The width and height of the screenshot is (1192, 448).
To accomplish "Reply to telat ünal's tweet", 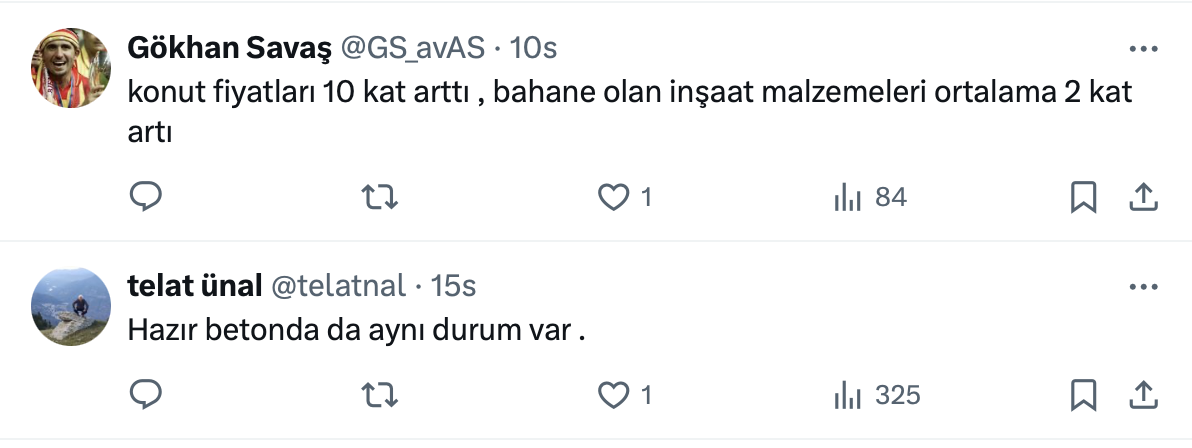I will (146, 395).
